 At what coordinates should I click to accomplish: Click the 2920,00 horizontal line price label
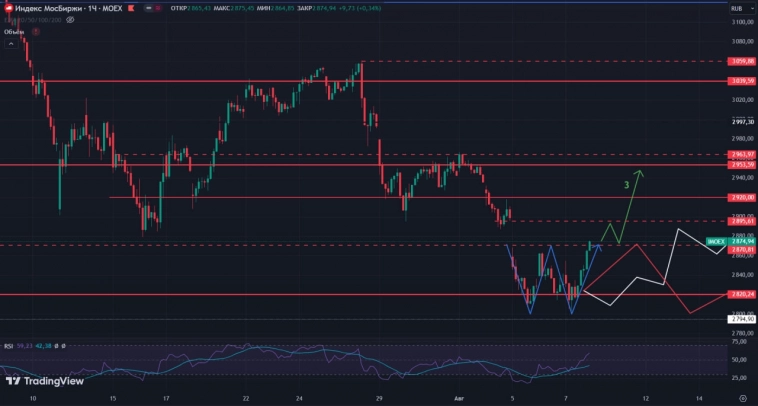[743, 197]
